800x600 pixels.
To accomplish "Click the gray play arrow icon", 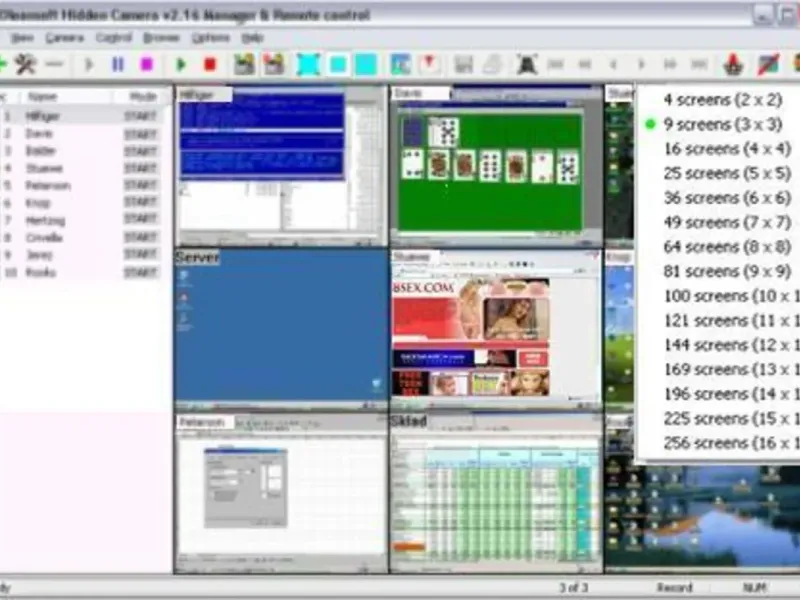I will [x=89, y=64].
